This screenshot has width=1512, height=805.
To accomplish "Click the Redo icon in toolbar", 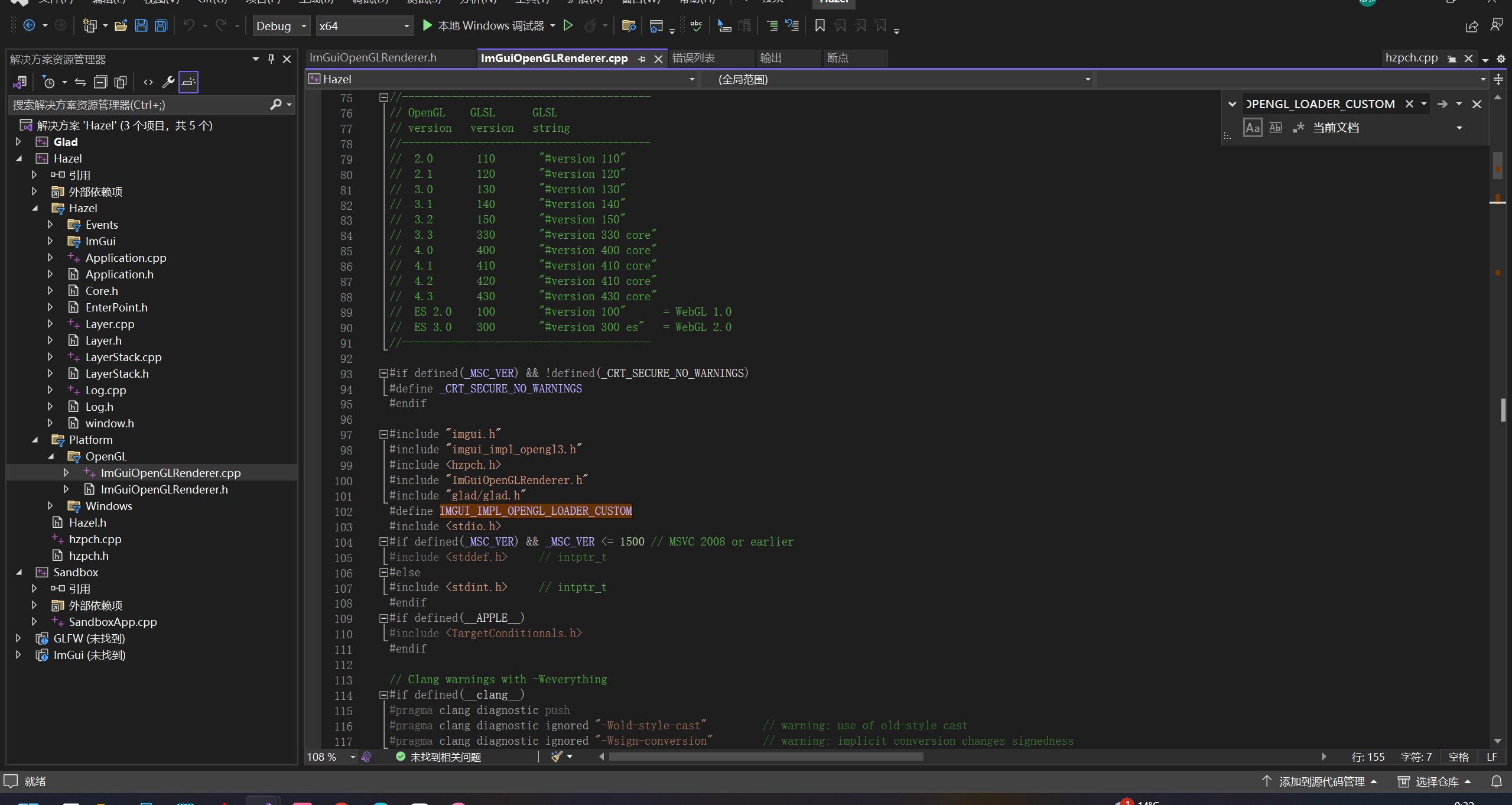I will [x=221, y=25].
